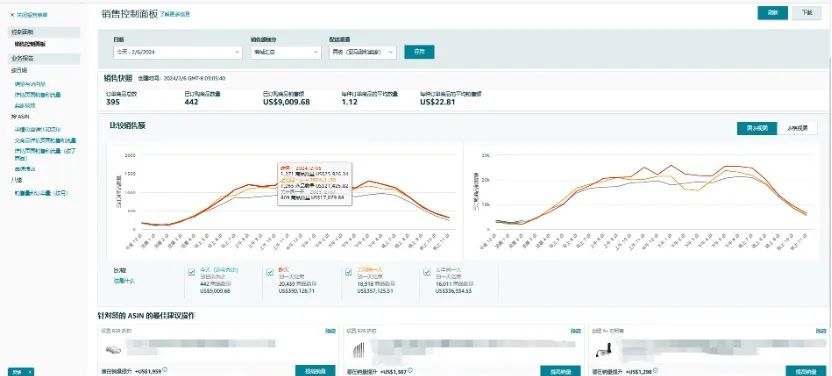Open product thumbnail in the +US$1,298 card
The image size is (832, 376).
coord(605,350)
